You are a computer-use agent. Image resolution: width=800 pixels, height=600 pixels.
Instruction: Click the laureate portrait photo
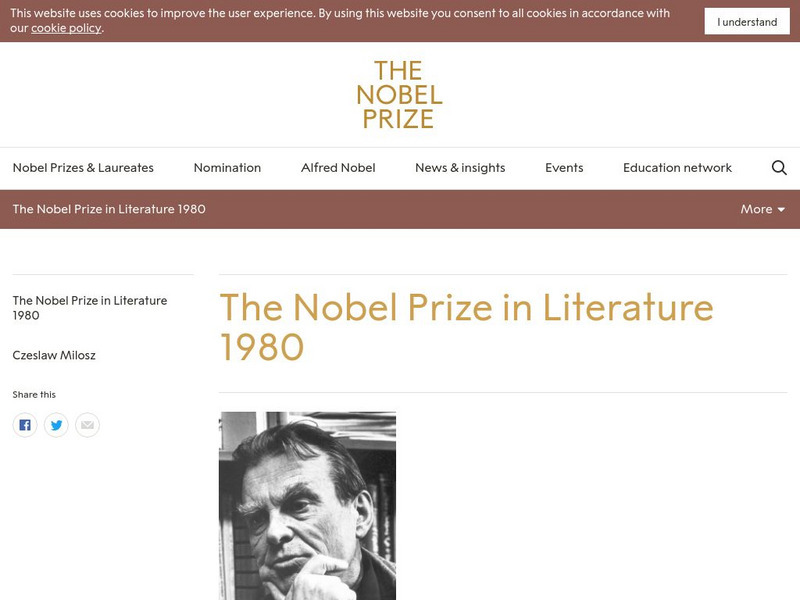pyautogui.click(x=307, y=505)
